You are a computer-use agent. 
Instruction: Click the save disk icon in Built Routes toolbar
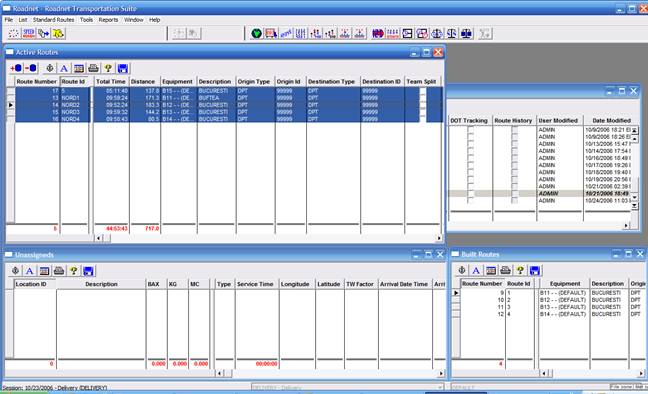pos(534,270)
